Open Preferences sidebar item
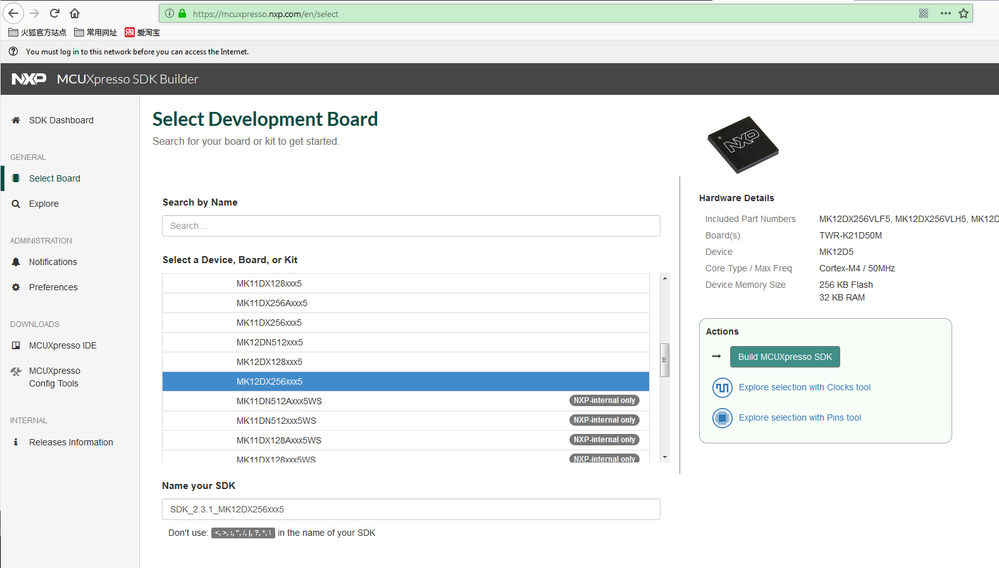This screenshot has width=999, height=568. click(x=53, y=287)
